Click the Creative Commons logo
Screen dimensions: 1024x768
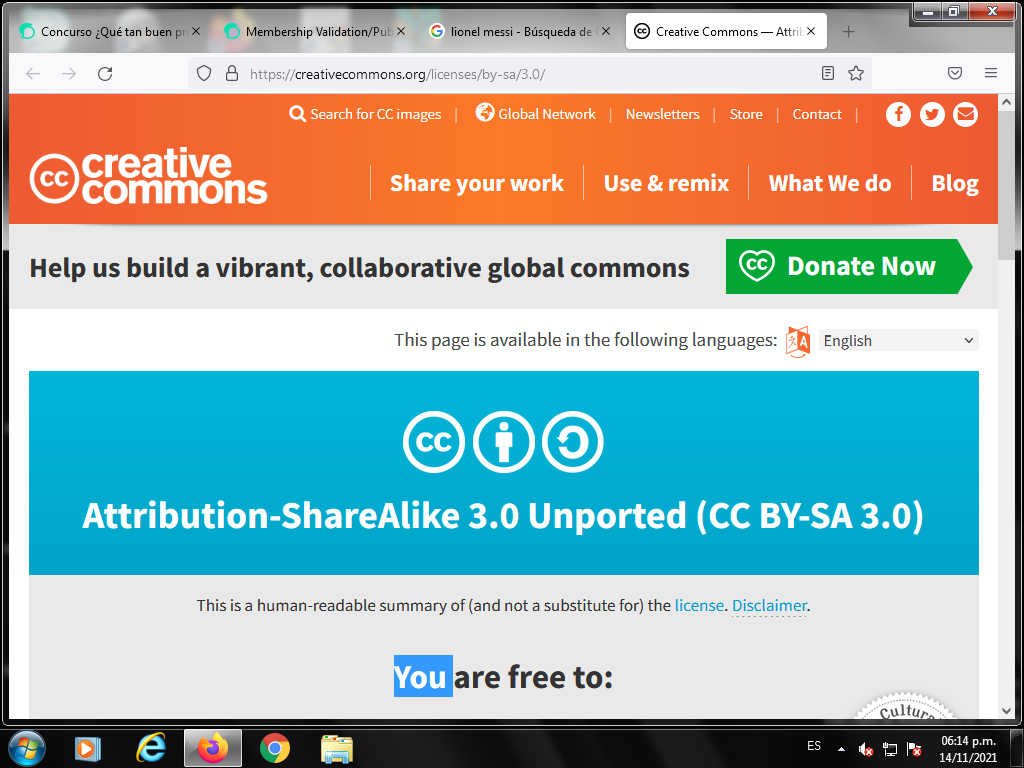pyautogui.click(x=148, y=176)
